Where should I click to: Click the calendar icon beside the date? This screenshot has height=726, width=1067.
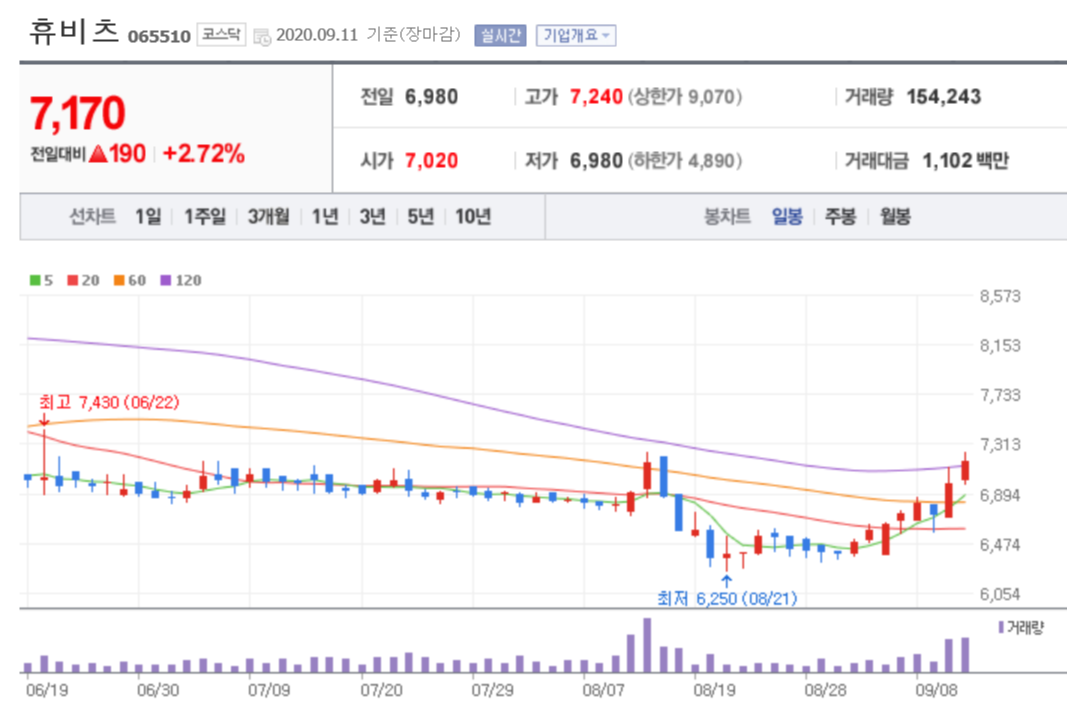coord(262,37)
